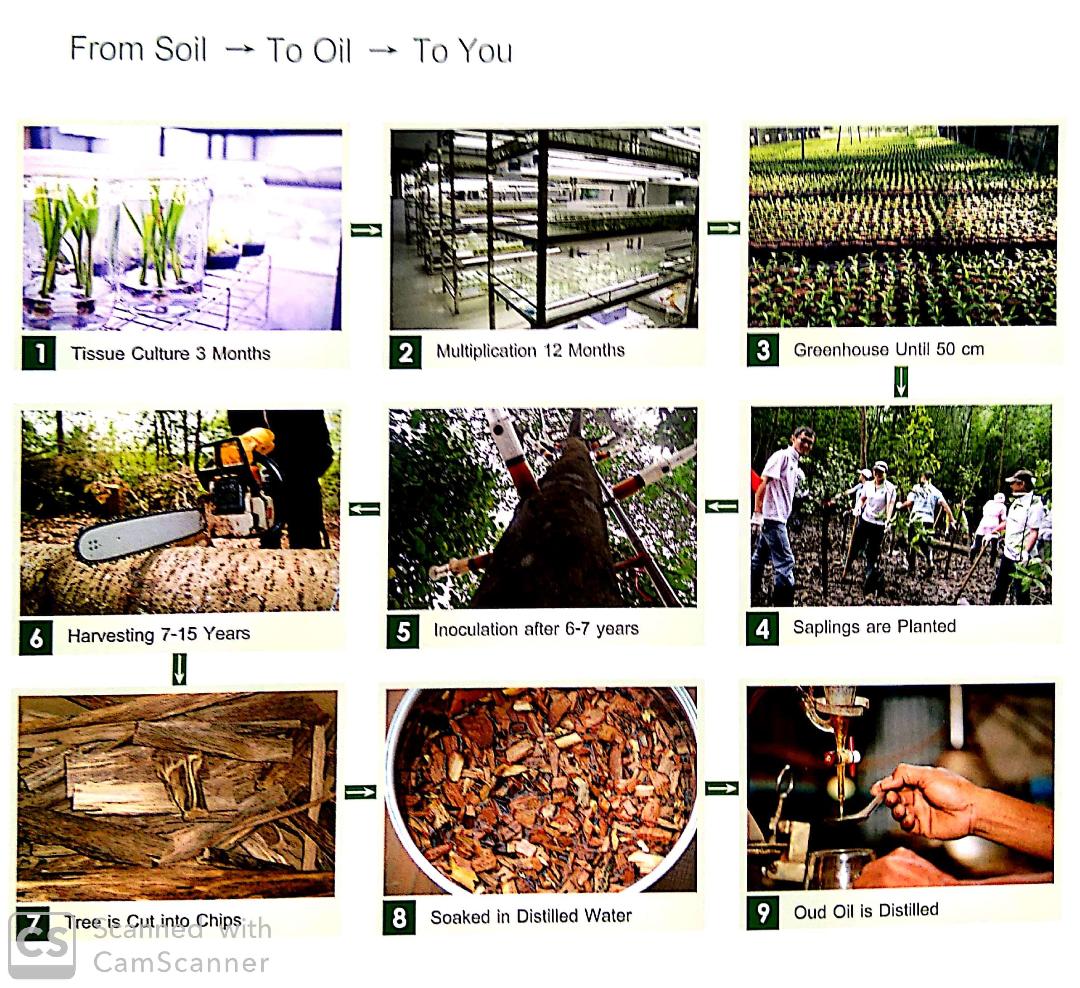This screenshot has width=1080, height=988.
Task: Click the number 2 badge beside Multiplication
Action: click(x=406, y=351)
